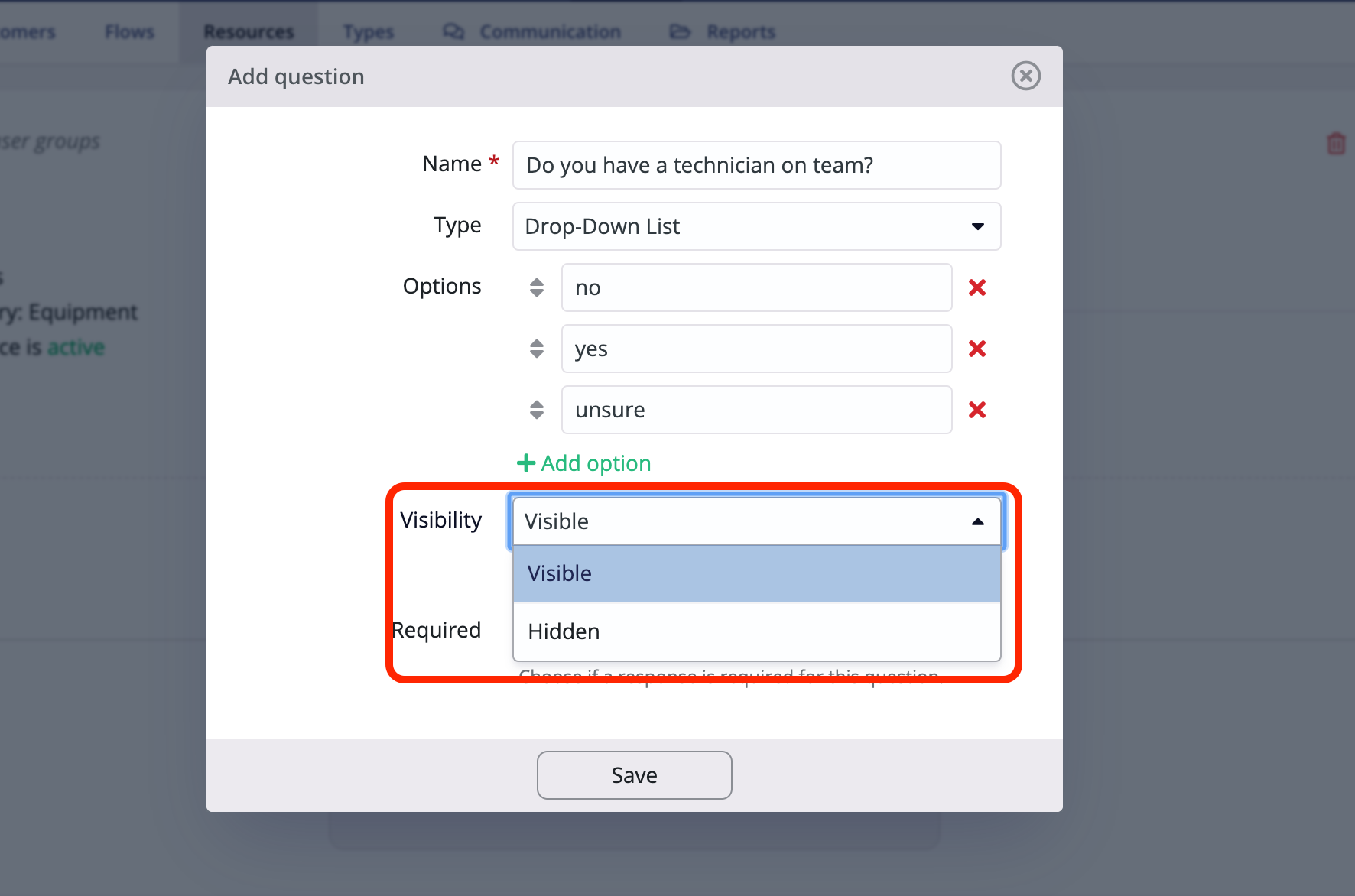
Task: Click inside the "unsure" option field
Action: 755,410
